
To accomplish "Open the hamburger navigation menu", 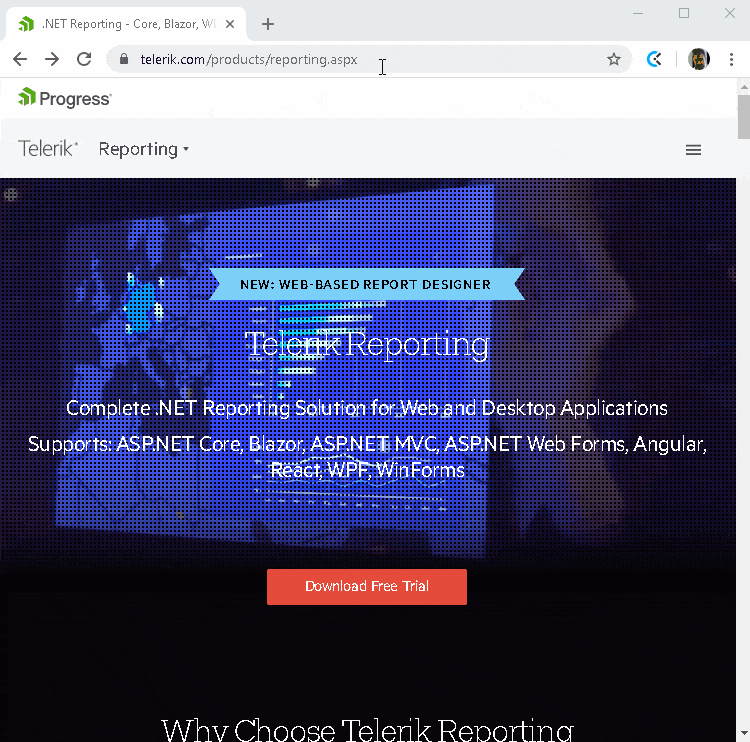I will (x=693, y=150).
